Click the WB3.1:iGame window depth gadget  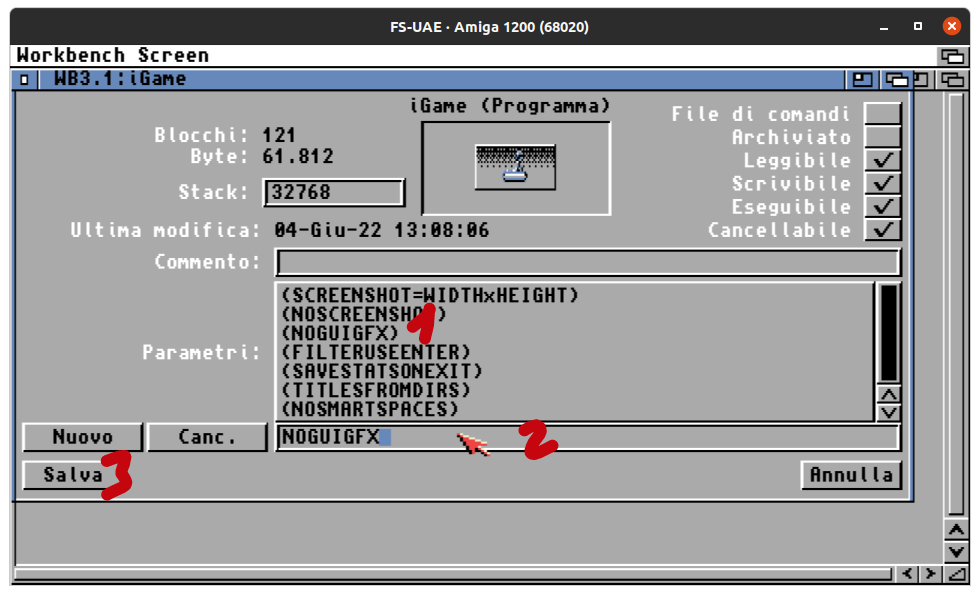click(x=896, y=79)
